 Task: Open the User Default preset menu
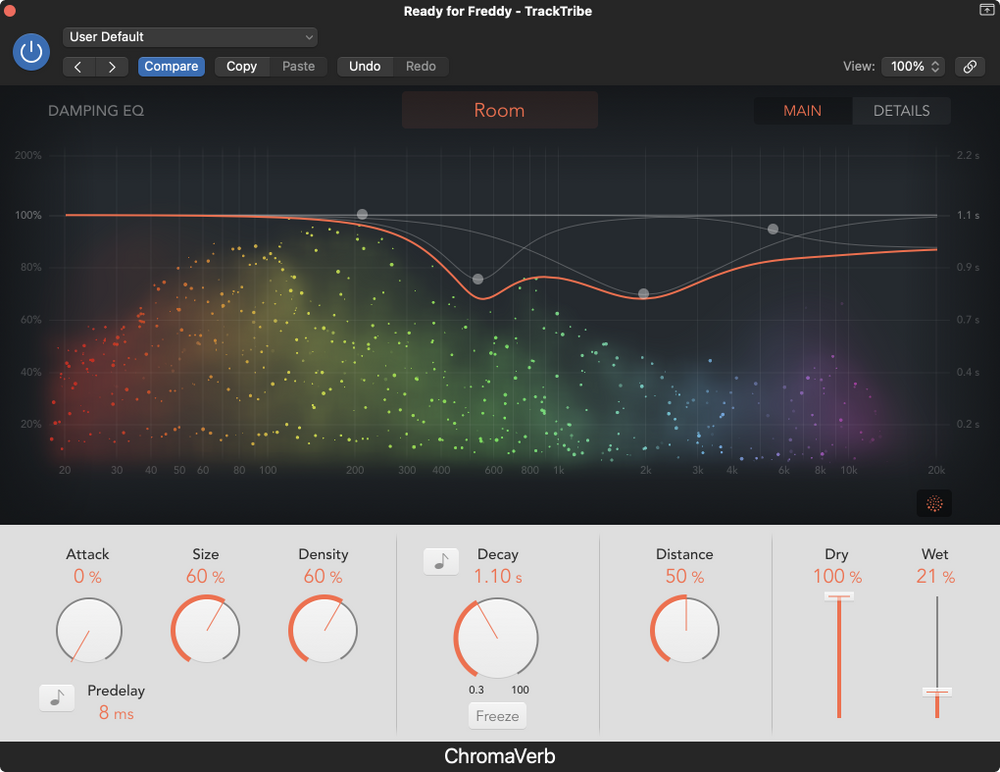[190, 36]
